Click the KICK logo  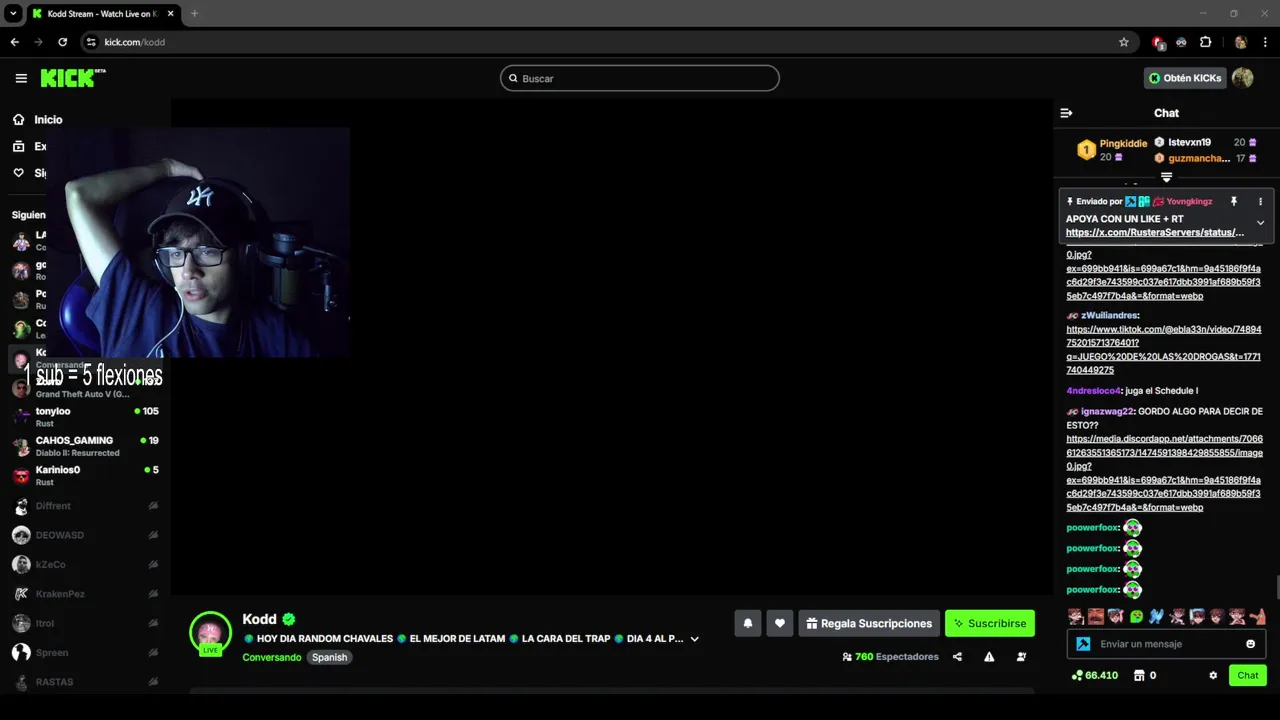click(x=72, y=78)
